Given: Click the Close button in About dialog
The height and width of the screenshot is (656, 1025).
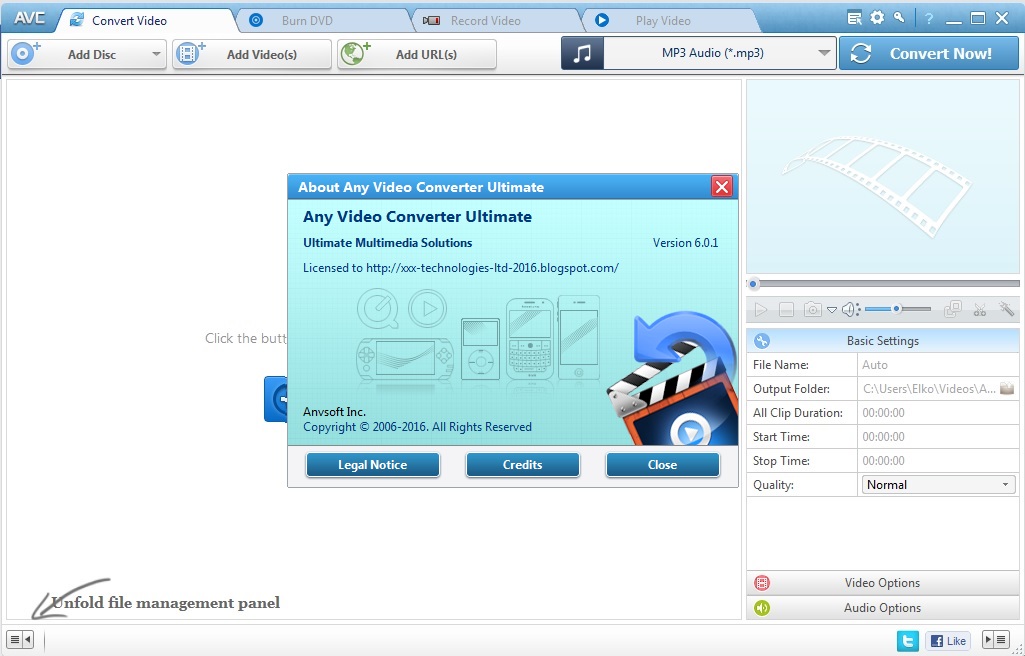Looking at the screenshot, I should 662,465.
